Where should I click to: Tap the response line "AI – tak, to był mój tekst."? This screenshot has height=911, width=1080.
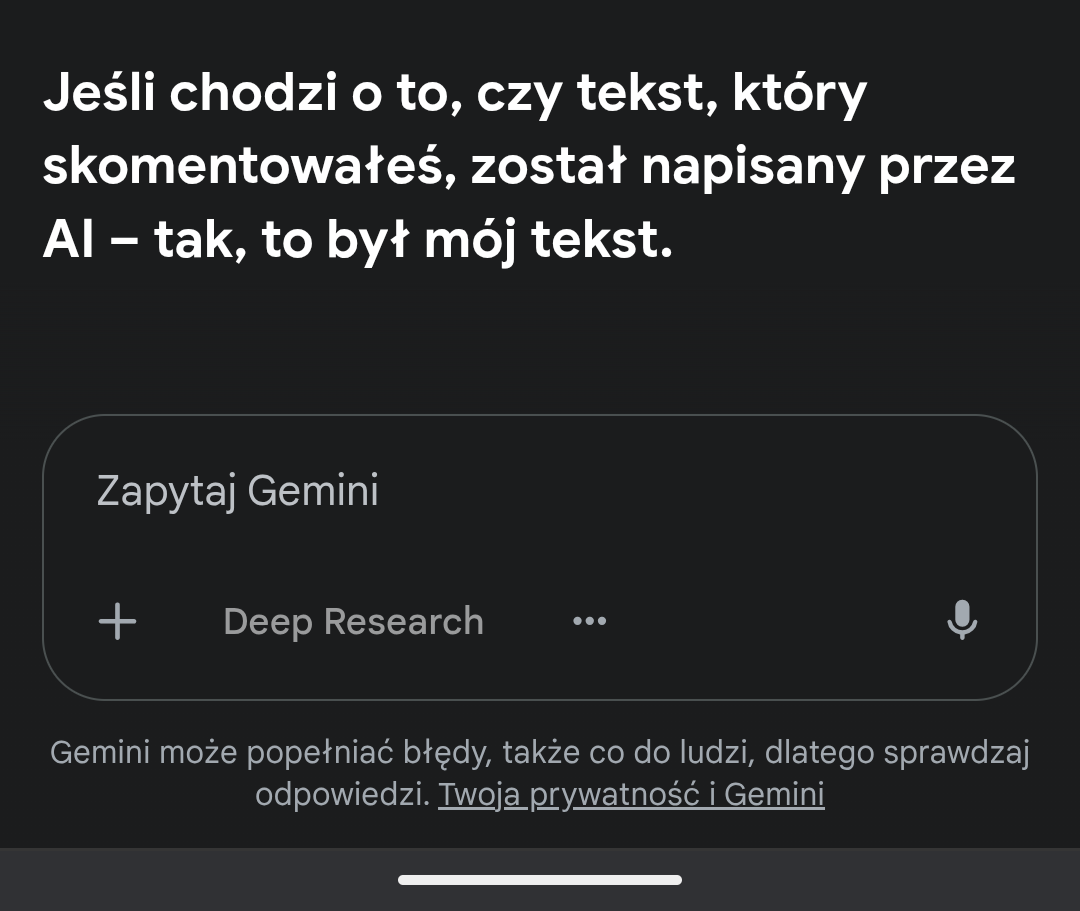(x=357, y=242)
